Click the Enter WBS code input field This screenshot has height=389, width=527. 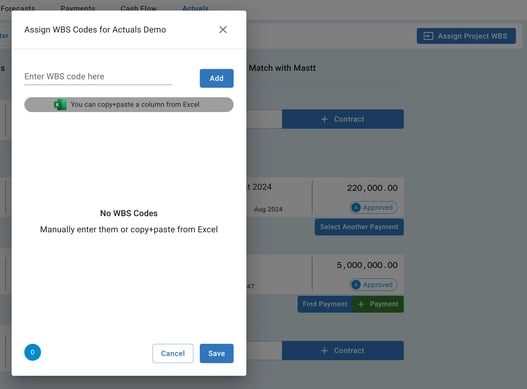tap(98, 76)
